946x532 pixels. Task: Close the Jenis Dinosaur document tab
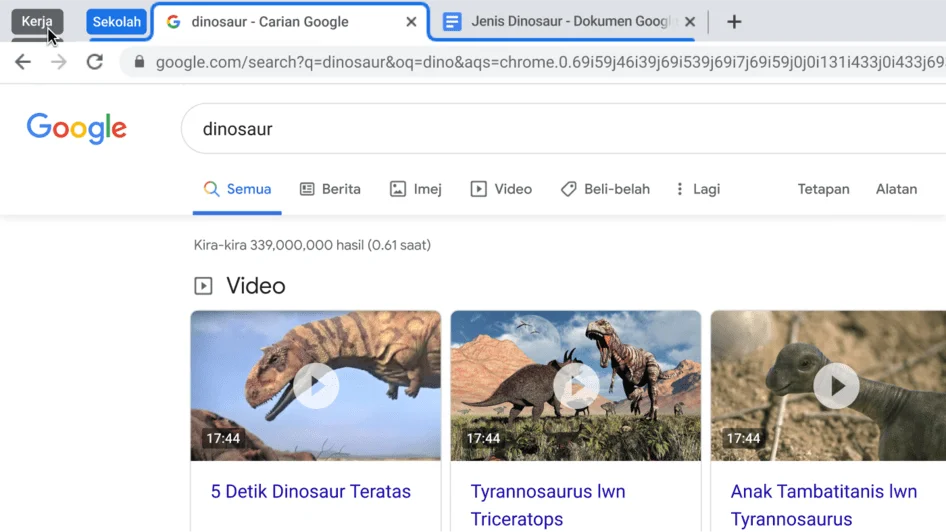tap(690, 22)
